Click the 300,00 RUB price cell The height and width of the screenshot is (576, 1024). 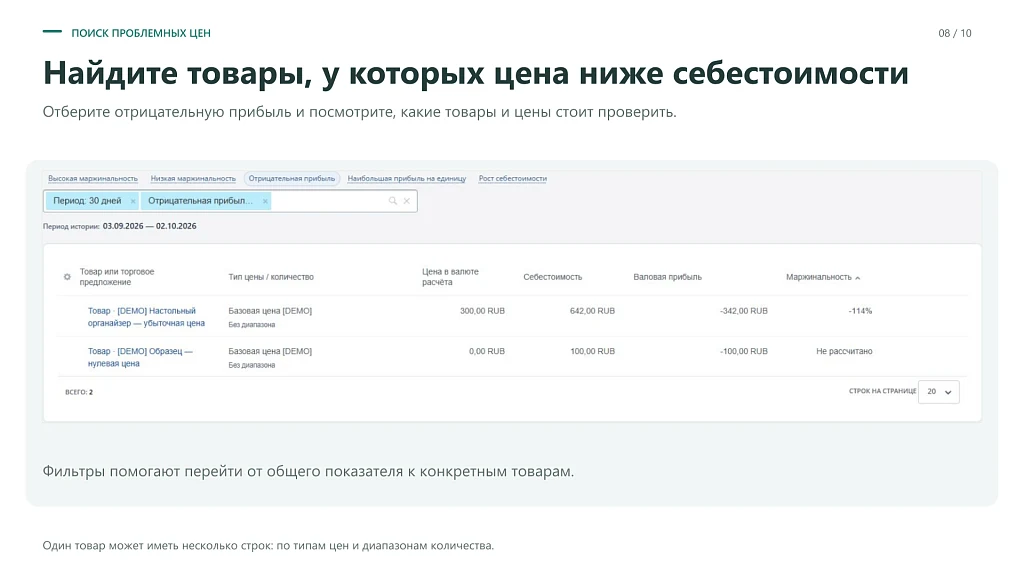pyautogui.click(x=482, y=311)
